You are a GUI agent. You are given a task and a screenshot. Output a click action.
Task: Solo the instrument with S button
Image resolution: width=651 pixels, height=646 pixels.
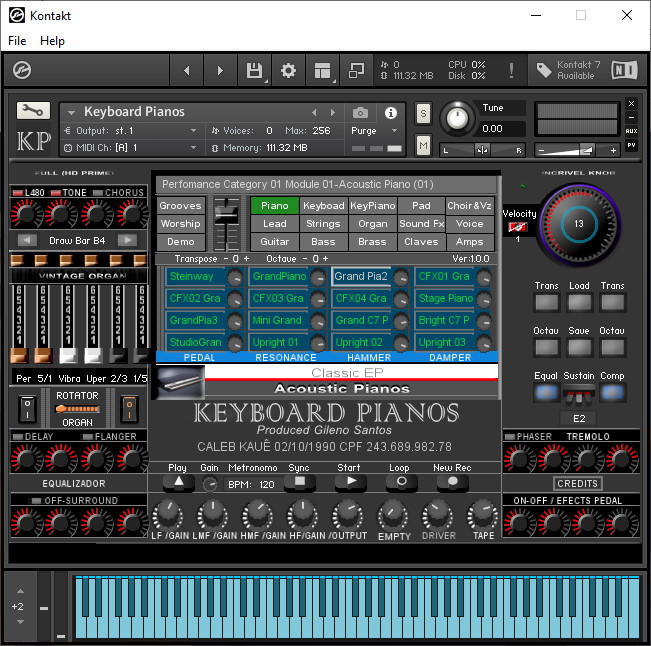tap(423, 113)
